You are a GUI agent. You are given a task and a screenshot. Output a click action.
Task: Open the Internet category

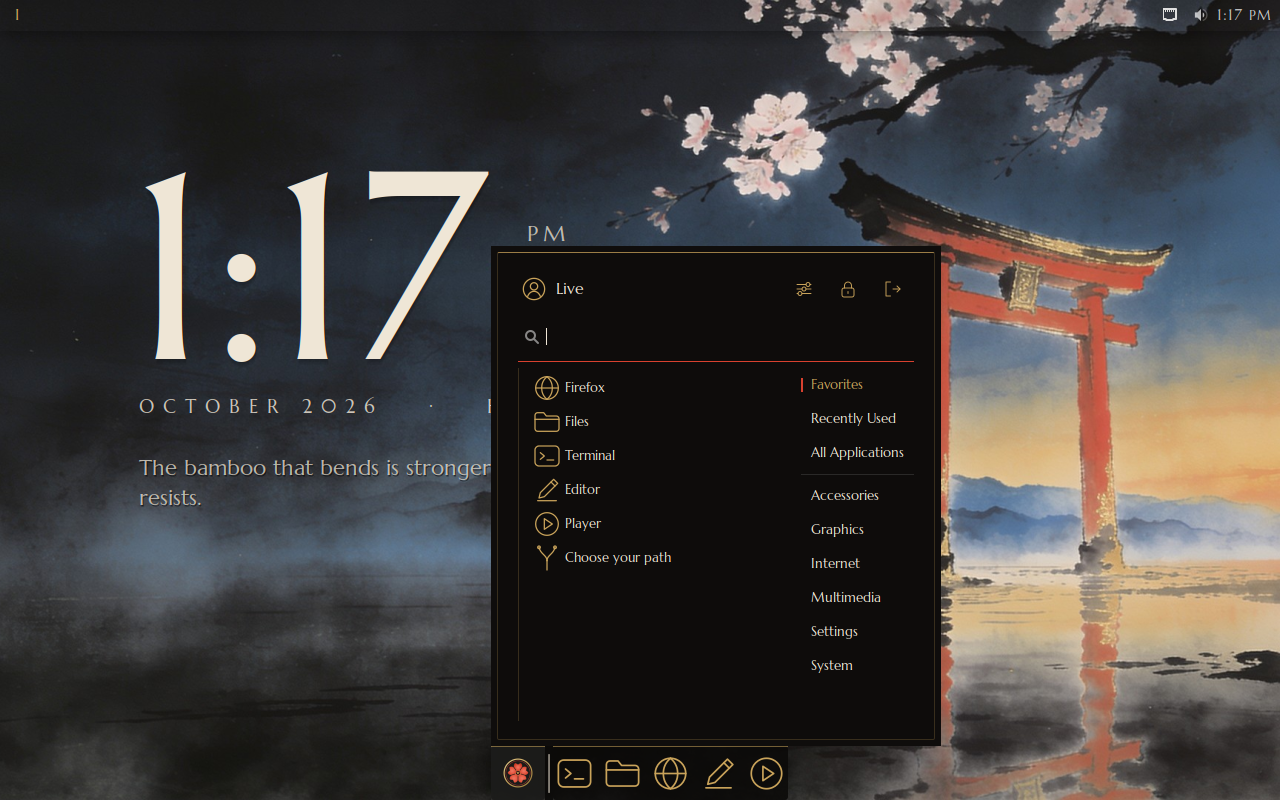click(857, 563)
